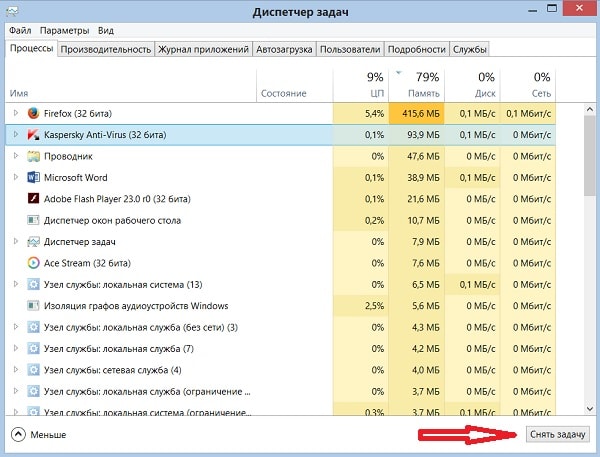Screen dimensions: 600x457
Task: Sort by the Память column header
Action: point(416,86)
